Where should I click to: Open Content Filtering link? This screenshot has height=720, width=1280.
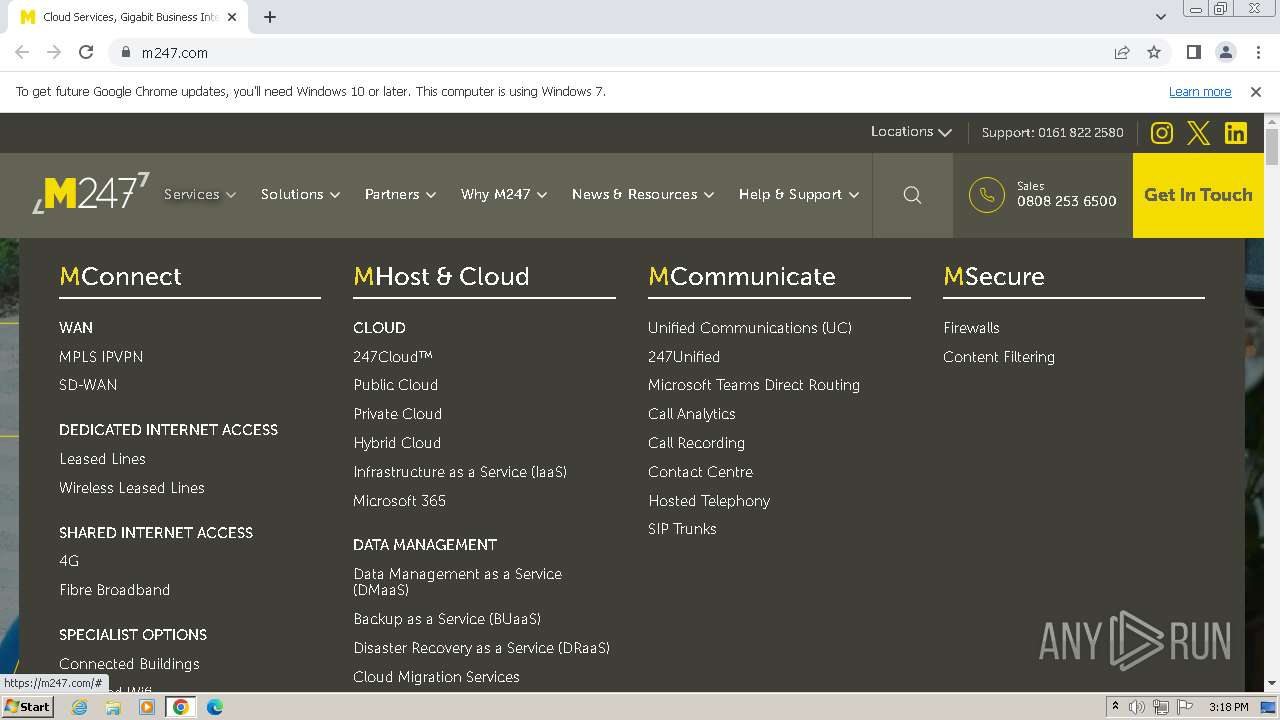999,357
